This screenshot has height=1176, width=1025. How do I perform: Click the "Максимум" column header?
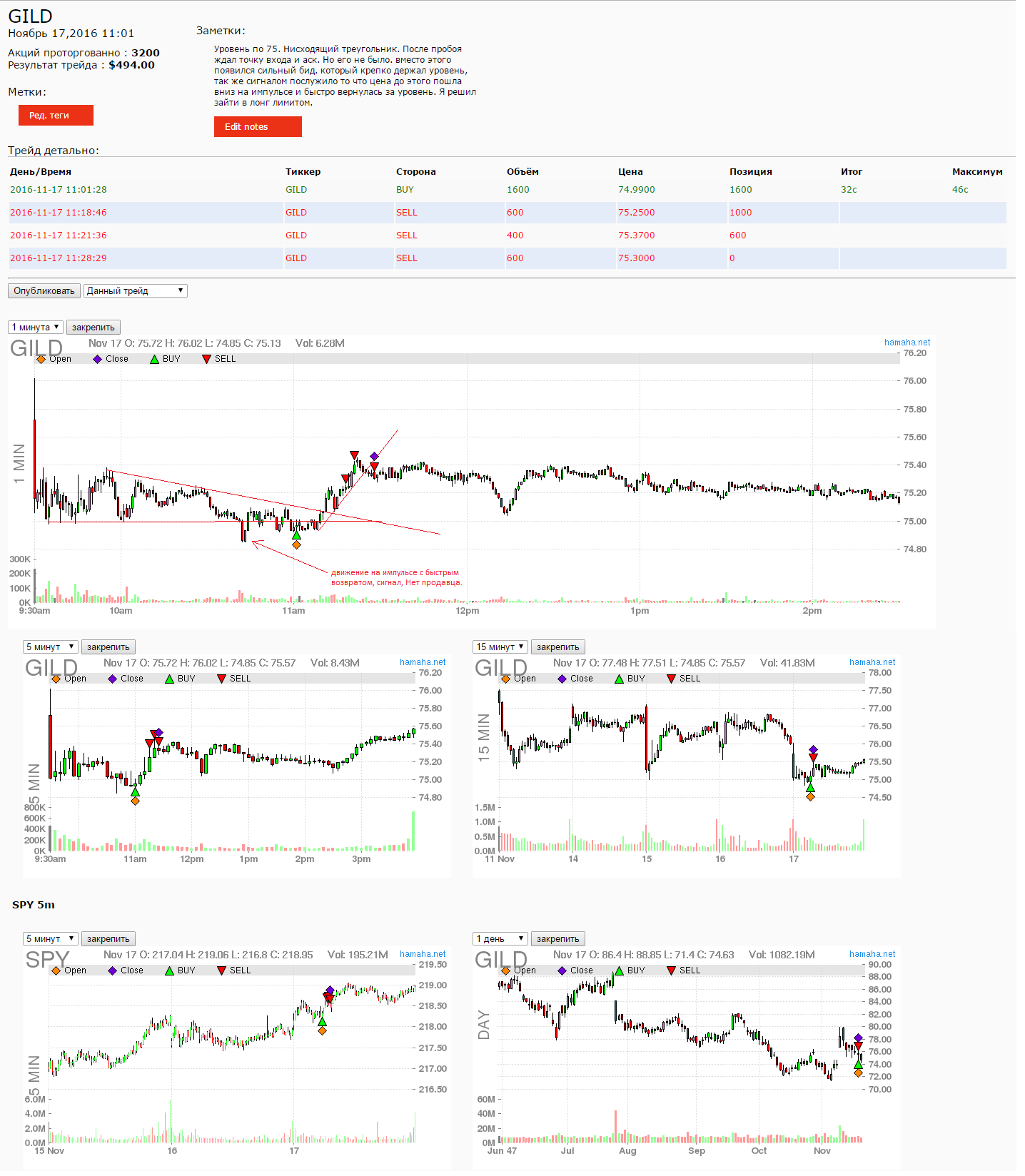[x=977, y=172]
